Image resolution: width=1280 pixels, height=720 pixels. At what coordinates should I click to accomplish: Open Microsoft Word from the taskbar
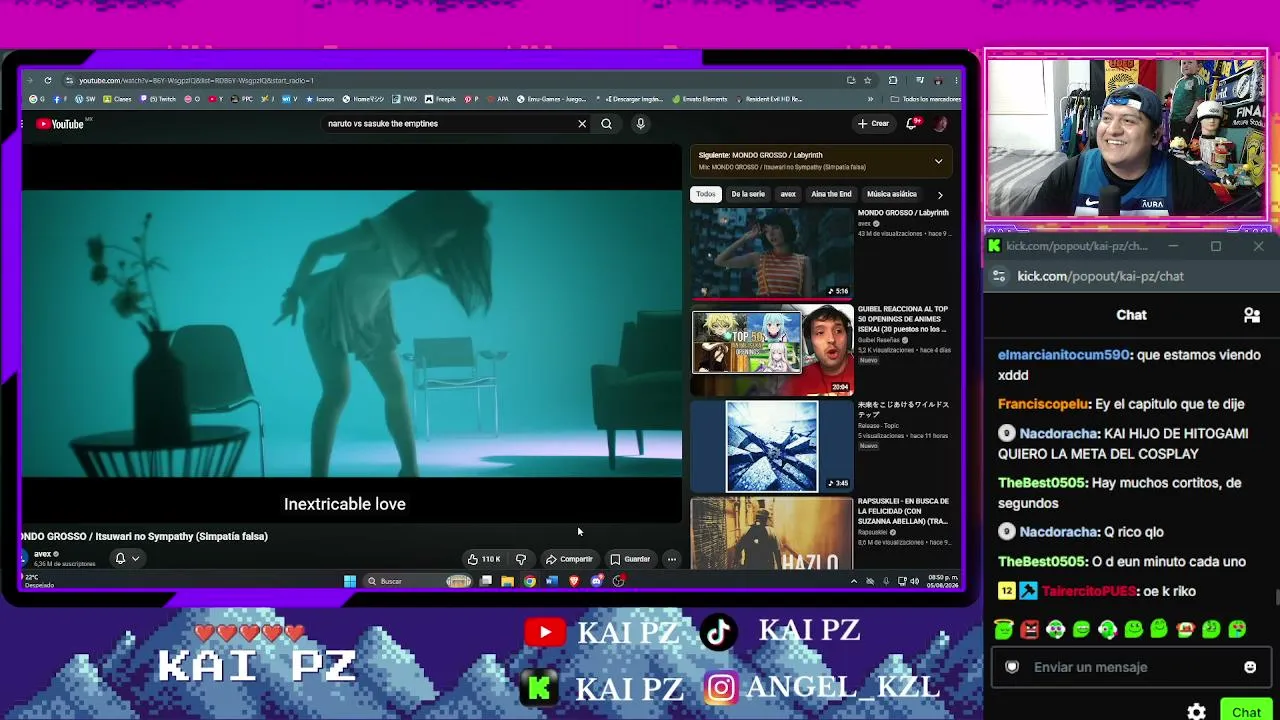pos(551,581)
